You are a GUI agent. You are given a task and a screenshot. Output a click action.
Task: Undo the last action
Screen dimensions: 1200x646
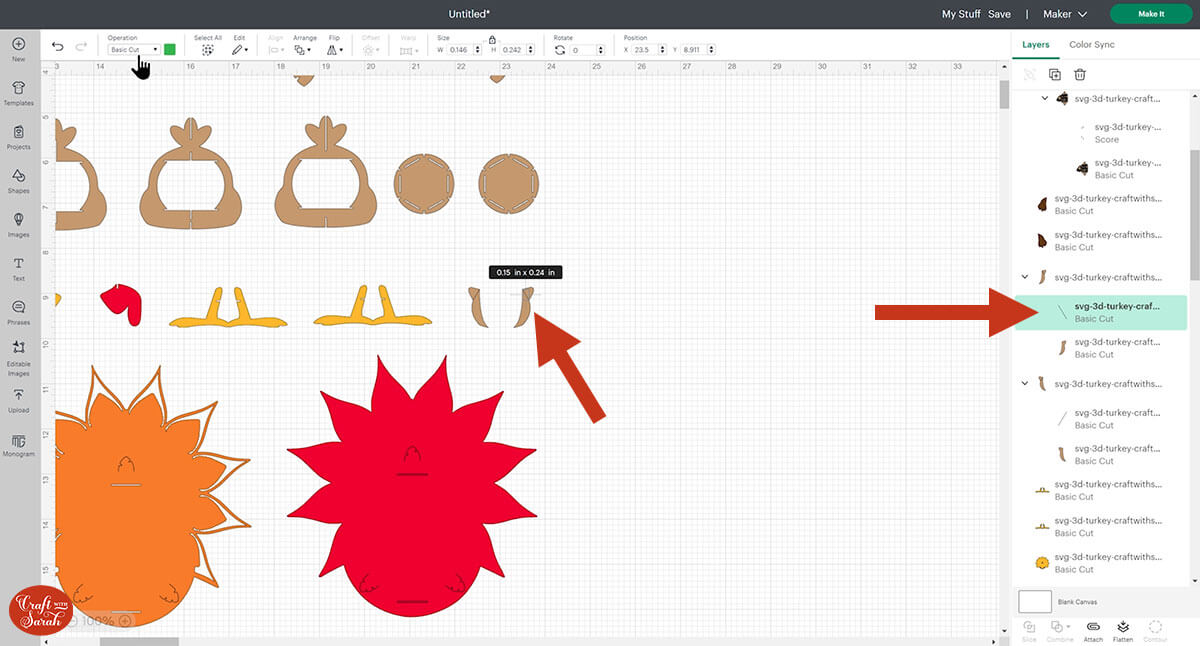coord(57,47)
